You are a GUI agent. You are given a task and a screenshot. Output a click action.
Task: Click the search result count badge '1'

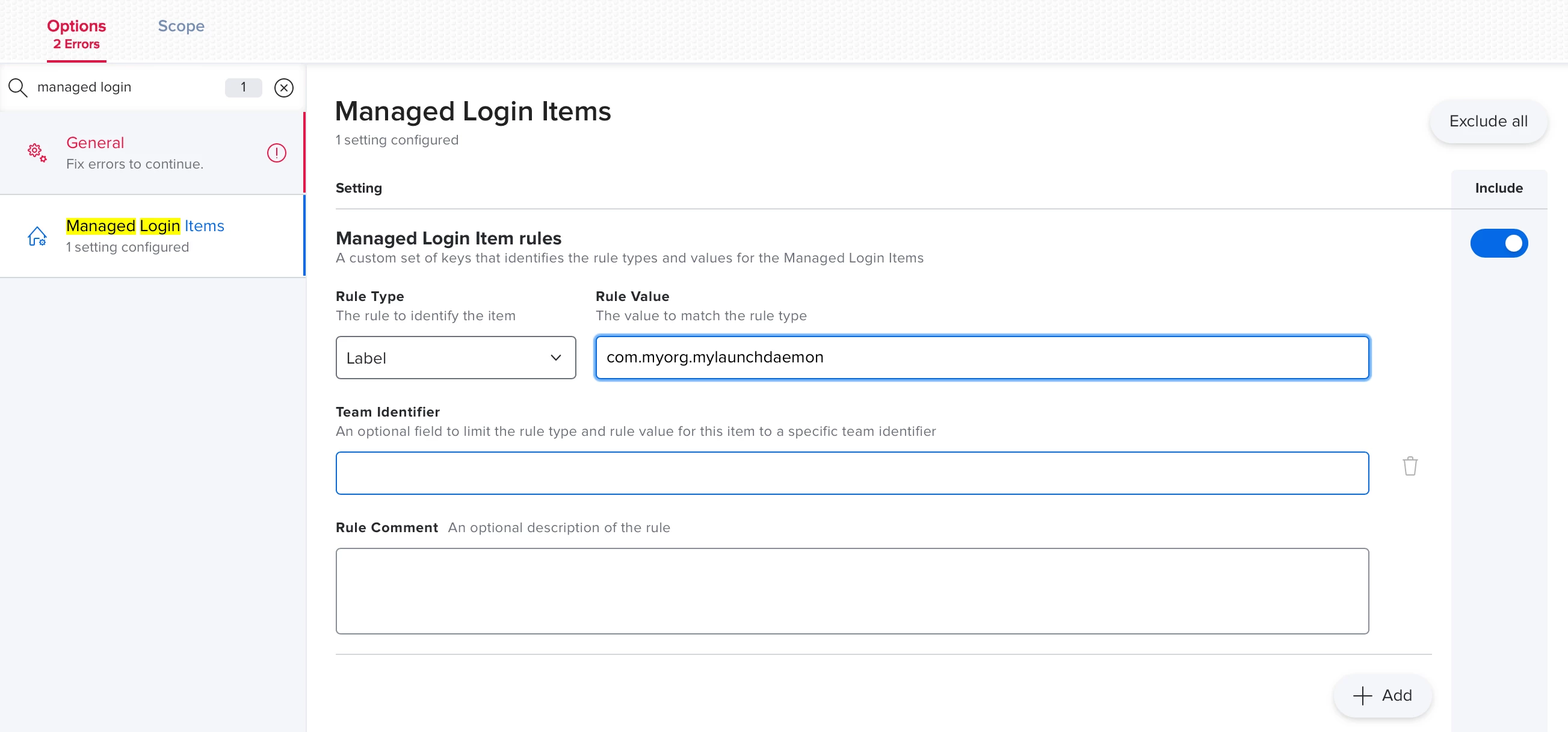(244, 87)
